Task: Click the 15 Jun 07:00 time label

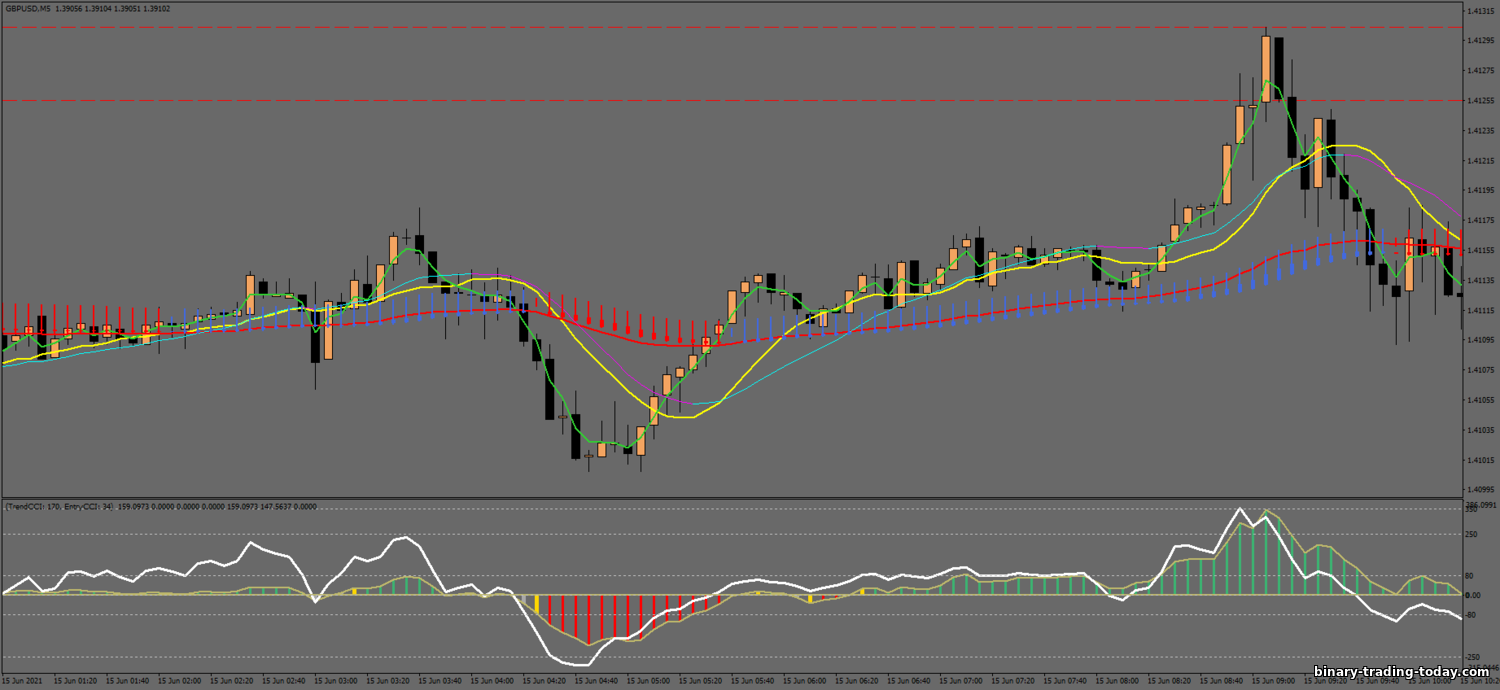Action: (962, 680)
